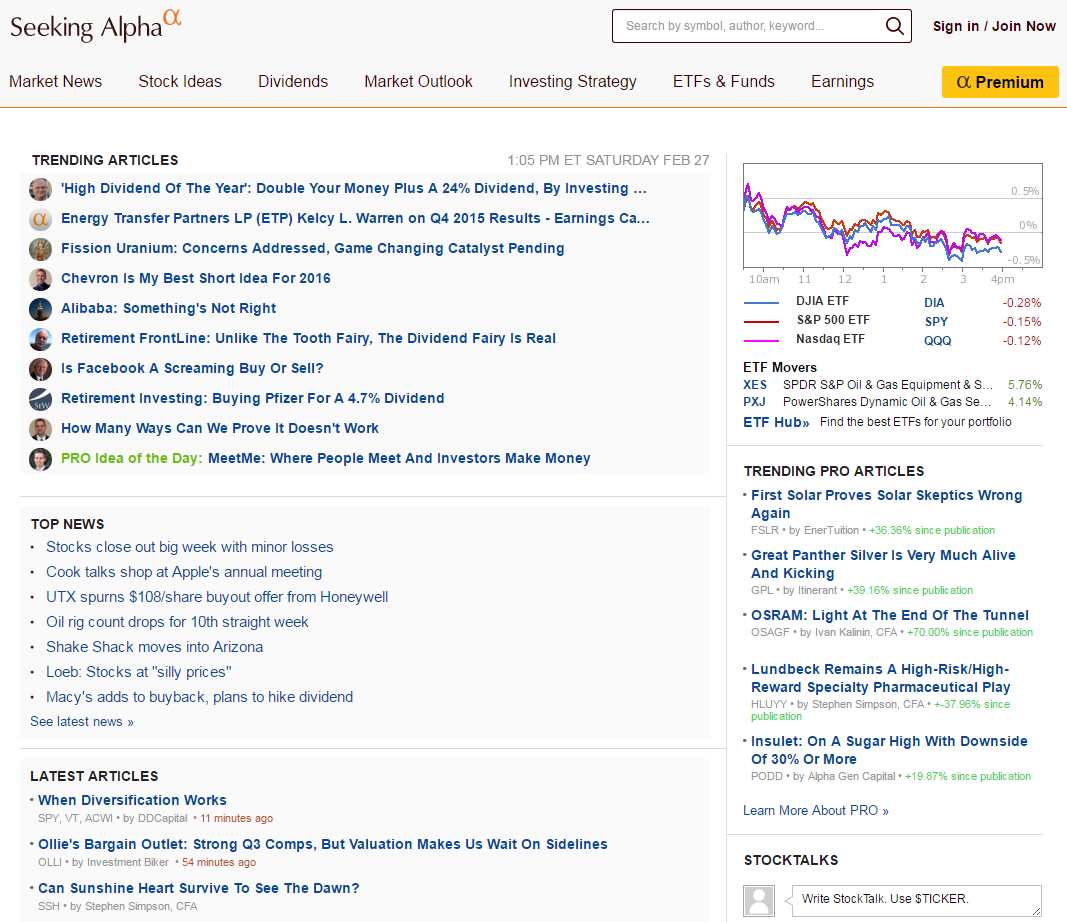Open 'Can Sunshine Heart Survive' article

point(199,889)
